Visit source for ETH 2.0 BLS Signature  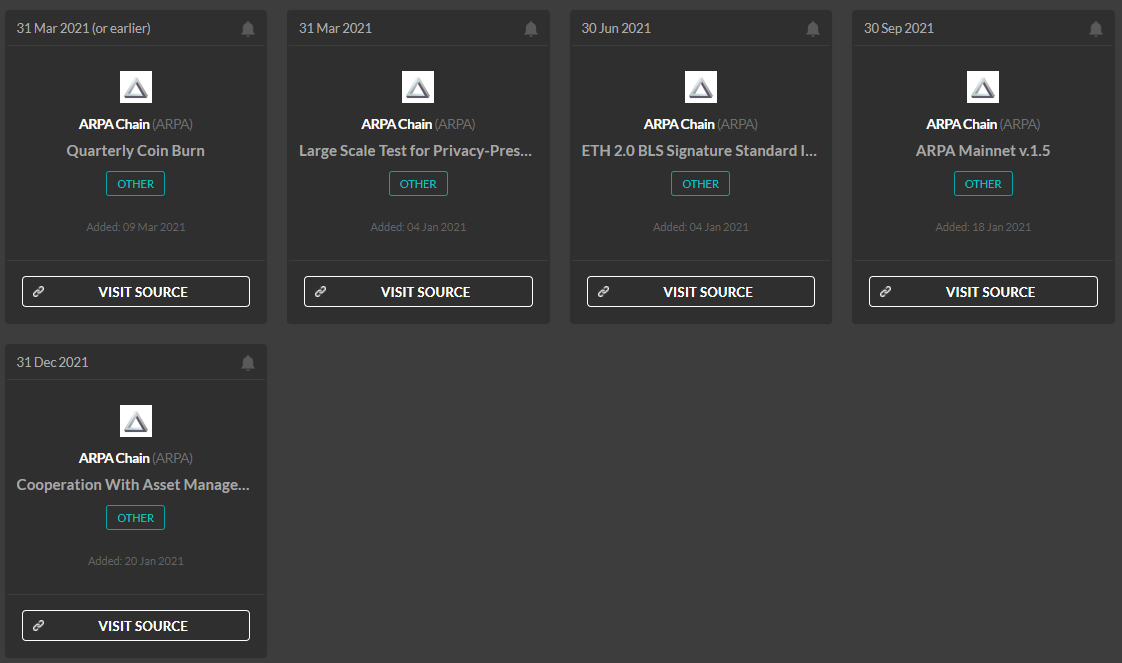[x=701, y=292]
